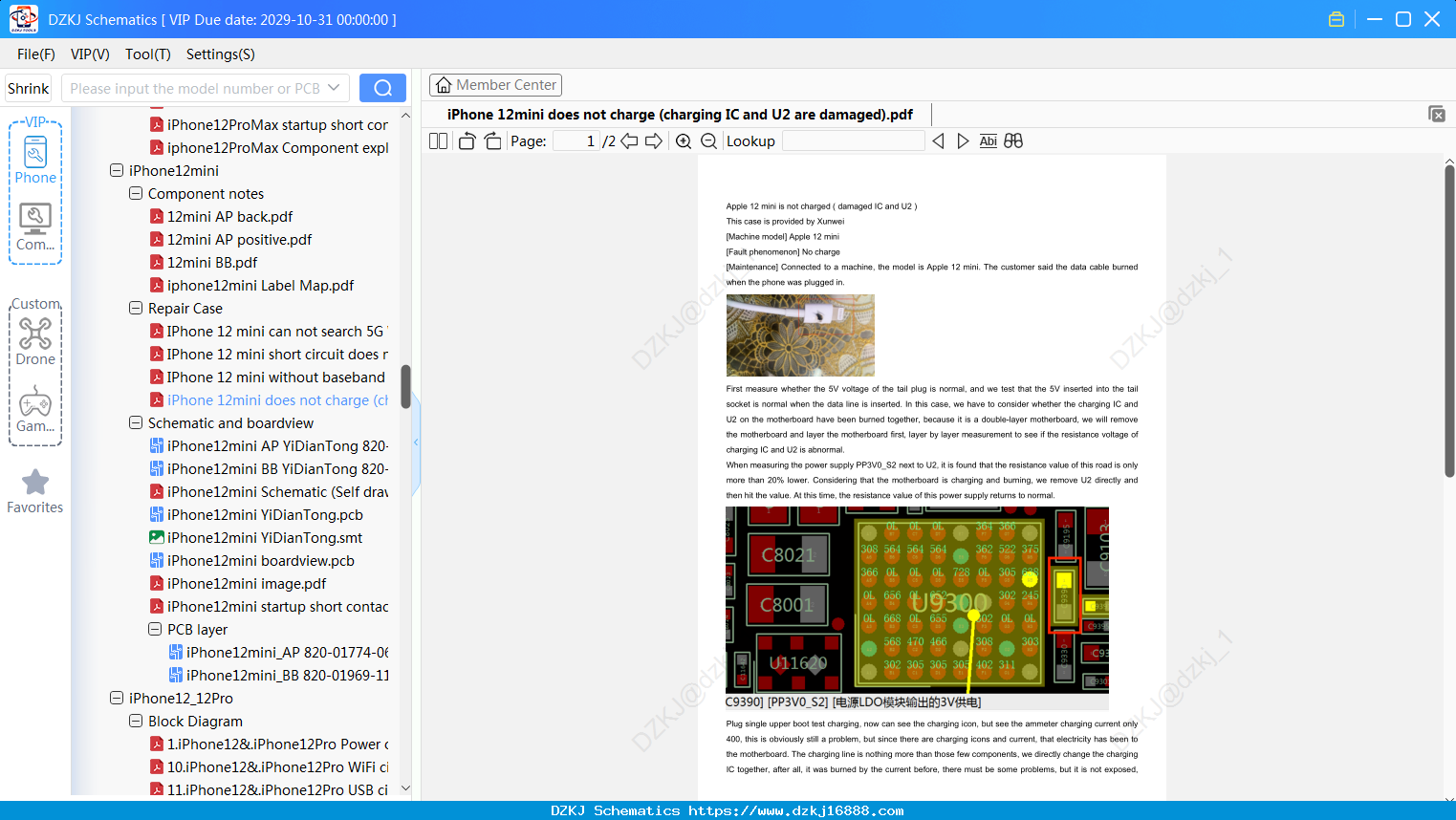Click in the model number search field
The width and height of the screenshot is (1456, 820).
tap(194, 88)
